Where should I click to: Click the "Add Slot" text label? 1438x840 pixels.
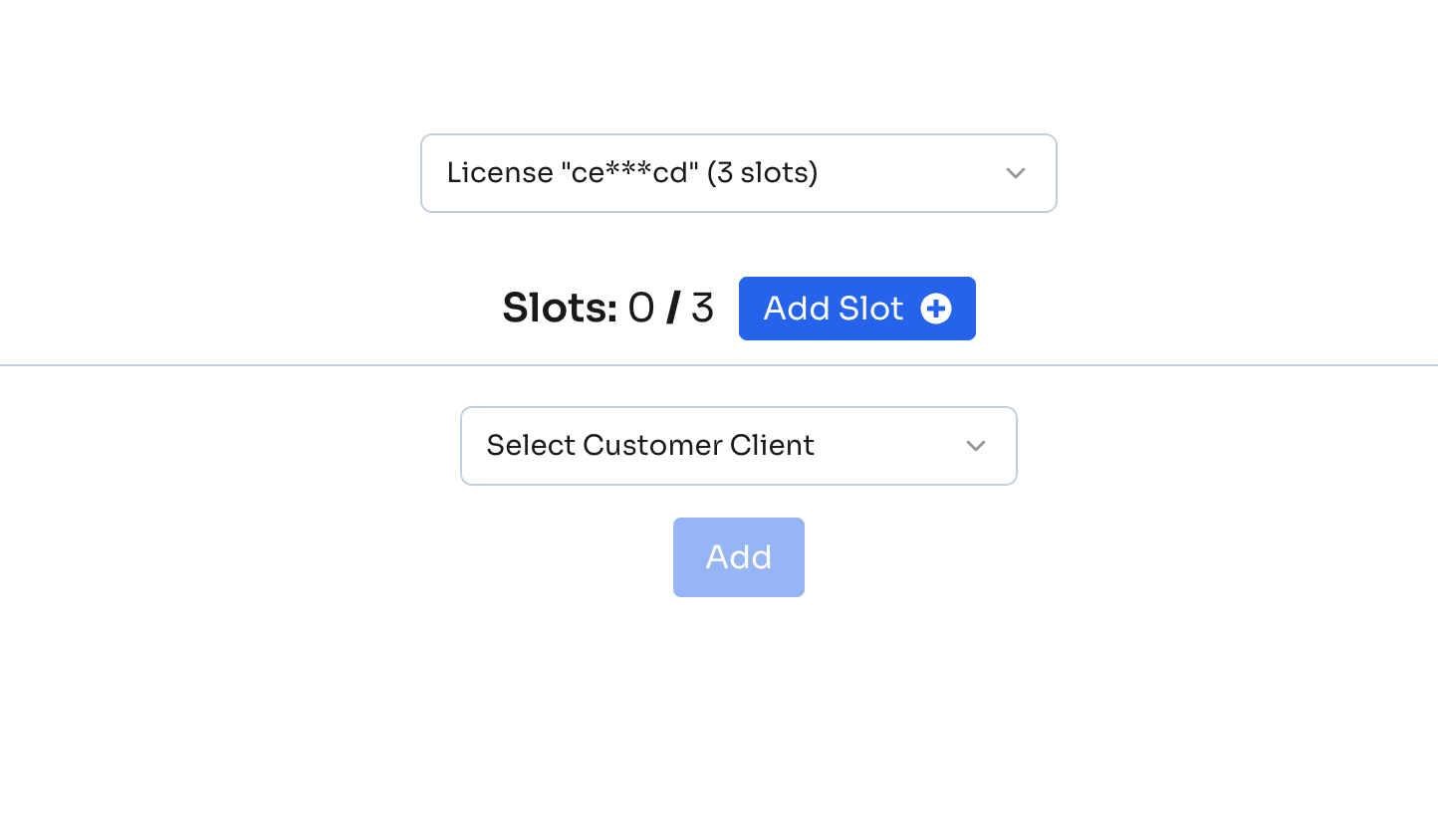point(834,309)
